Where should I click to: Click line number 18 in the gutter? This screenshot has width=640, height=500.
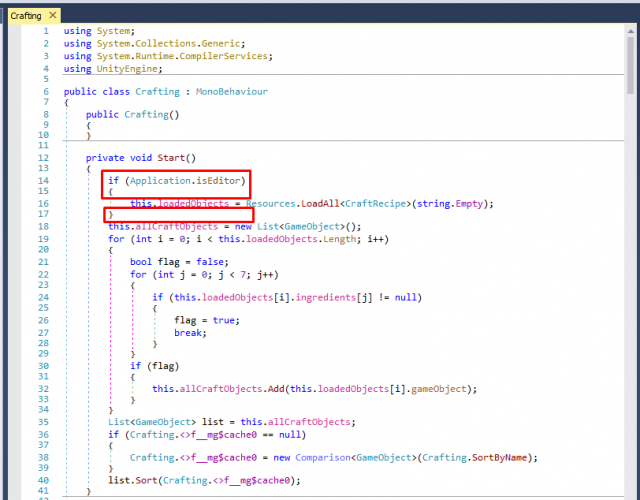tap(43, 227)
